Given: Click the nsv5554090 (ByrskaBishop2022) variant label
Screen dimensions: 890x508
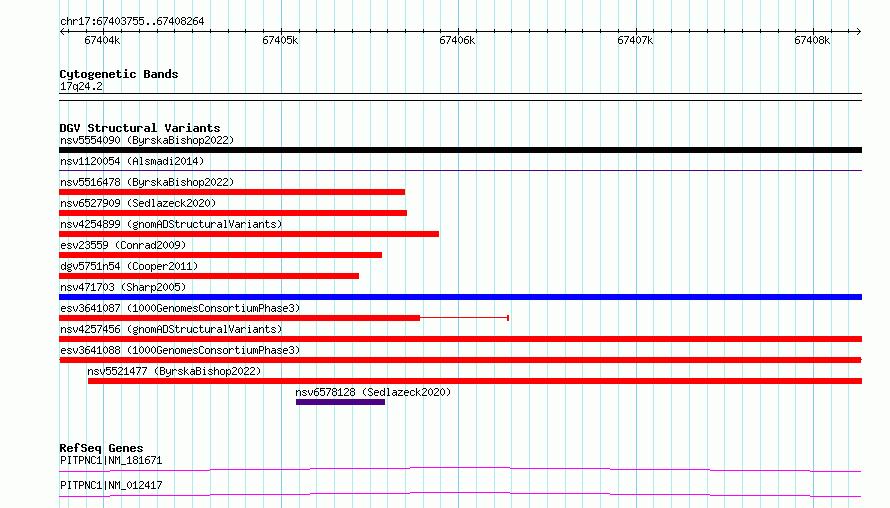Looking at the screenshot, I should click(147, 140).
